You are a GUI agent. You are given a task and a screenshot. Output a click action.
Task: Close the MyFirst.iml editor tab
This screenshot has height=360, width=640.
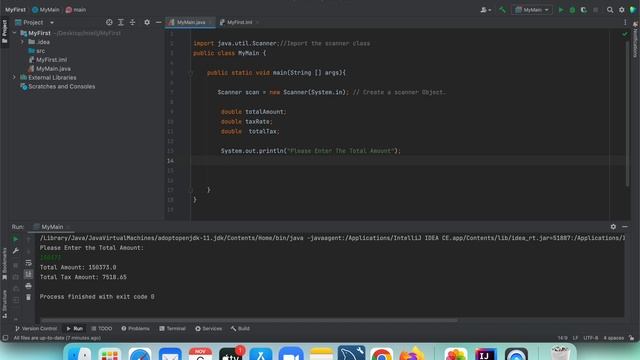[x=257, y=22]
